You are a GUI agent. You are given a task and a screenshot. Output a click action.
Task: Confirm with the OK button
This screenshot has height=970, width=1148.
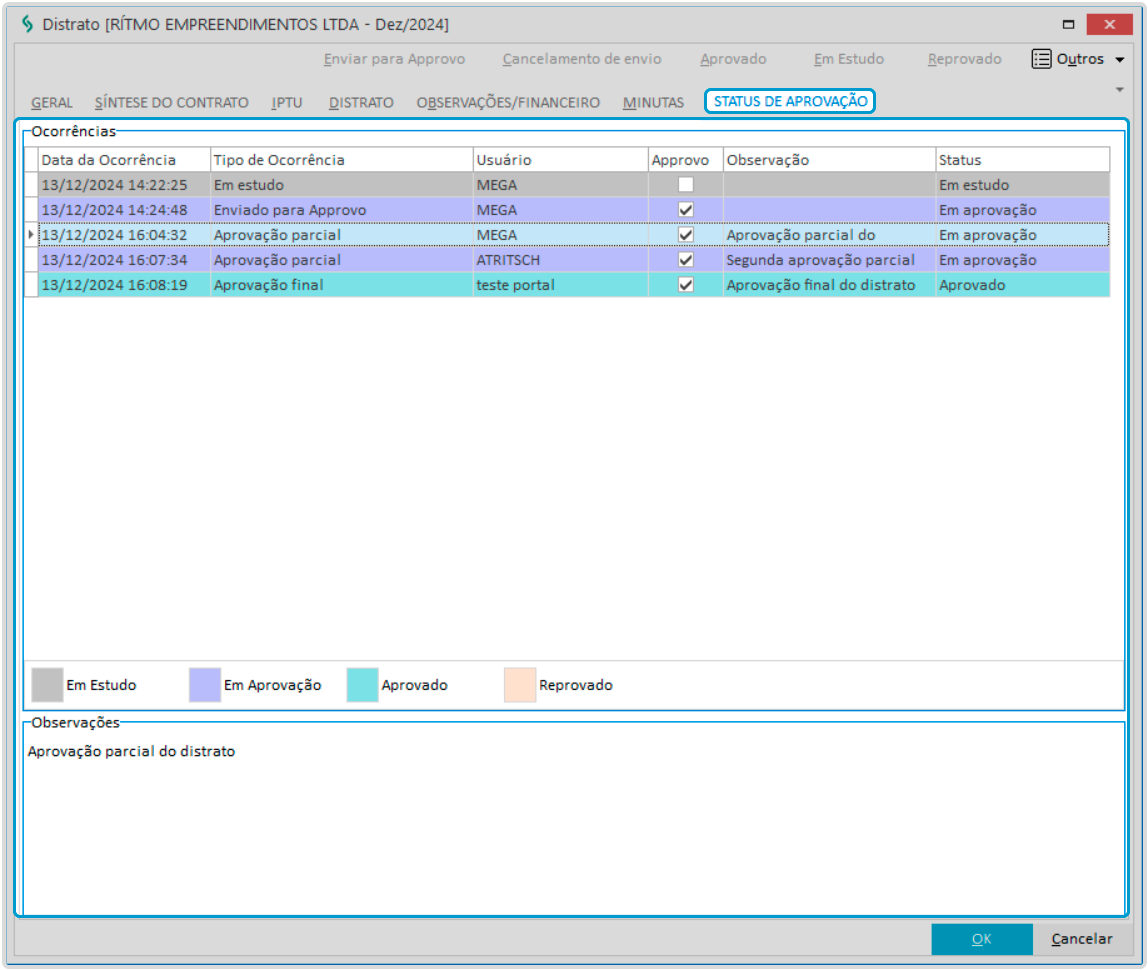click(x=982, y=939)
